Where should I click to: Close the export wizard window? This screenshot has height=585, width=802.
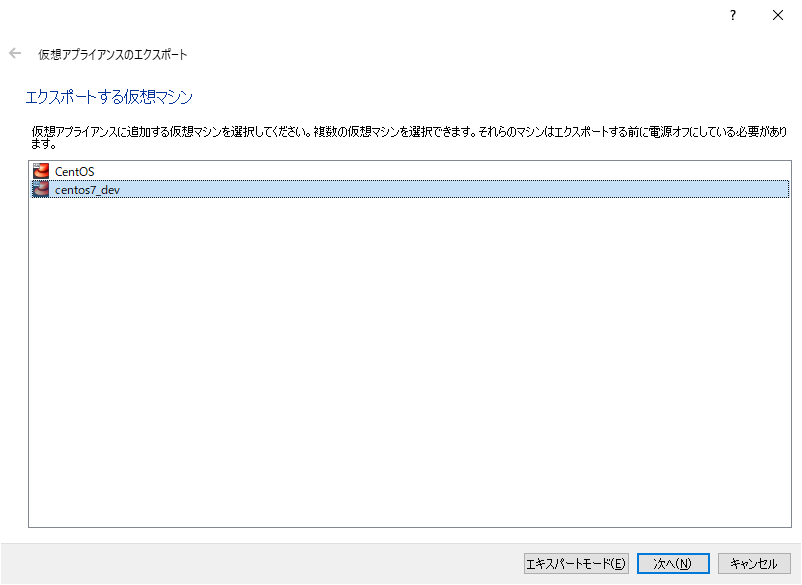778,15
